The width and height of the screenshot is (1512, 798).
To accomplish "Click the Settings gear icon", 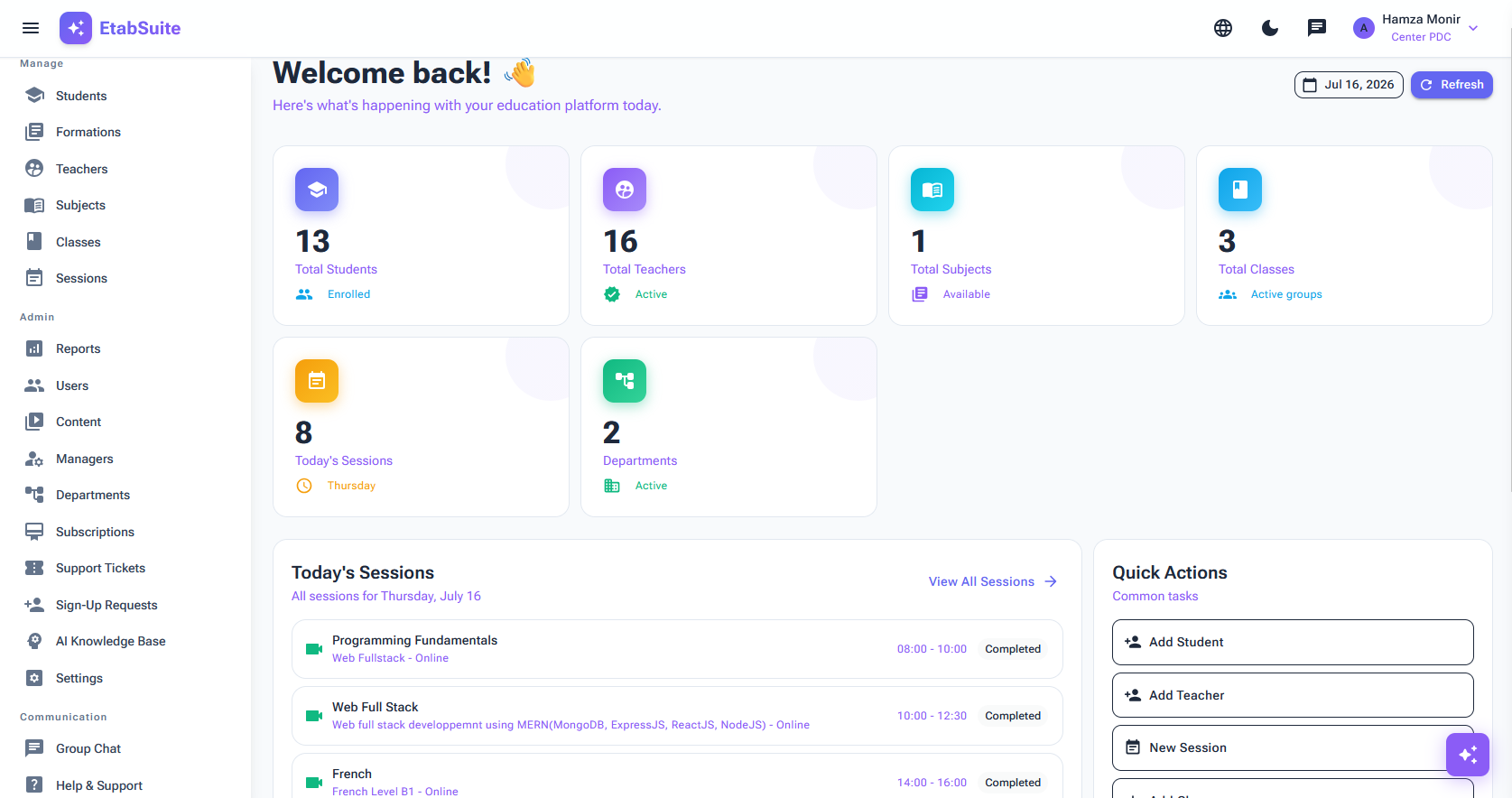I will coord(34,678).
